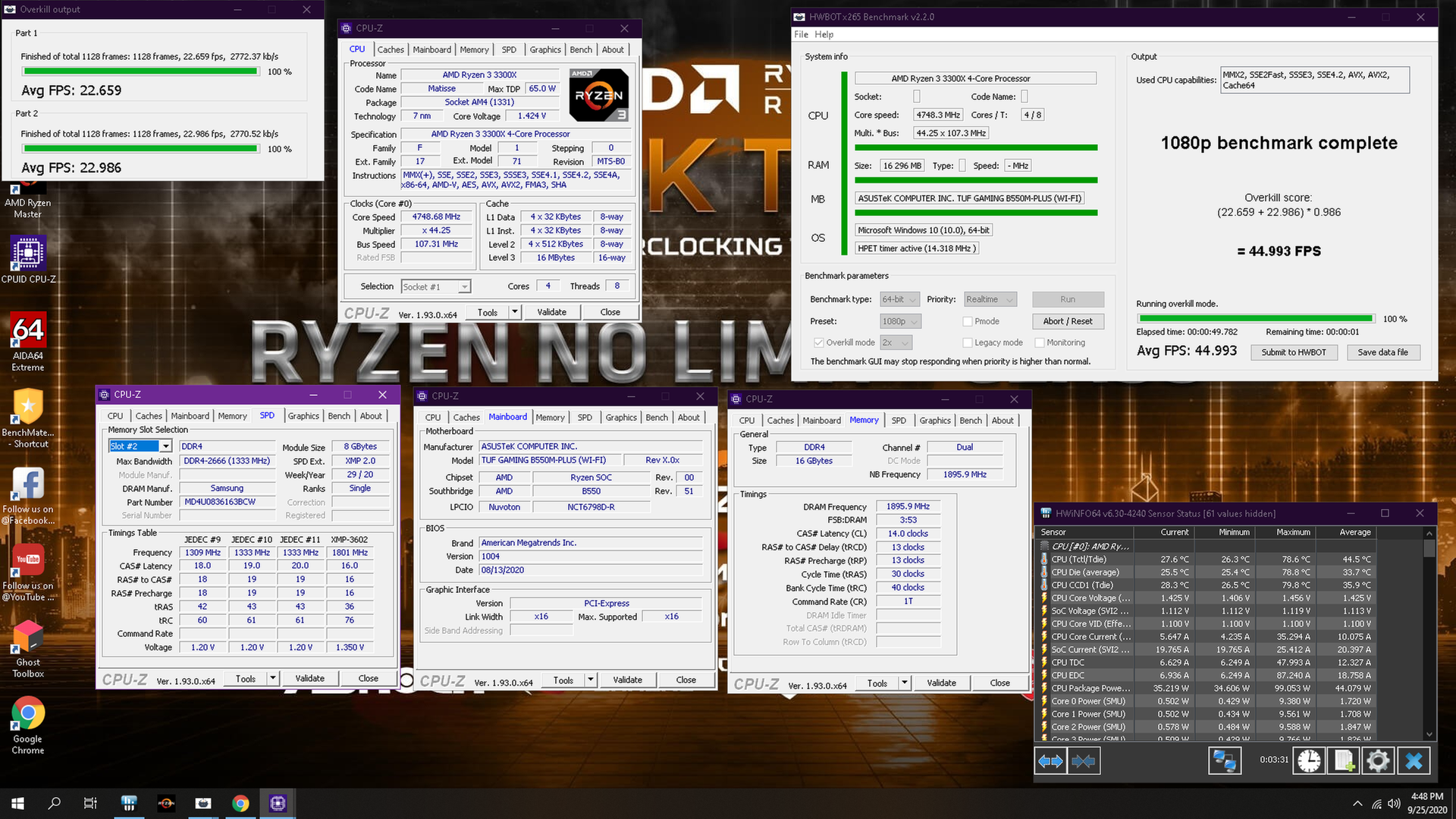
Task: Toggle the Overkill mode checkbox in HWBOT x265
Action: [818, 343]
